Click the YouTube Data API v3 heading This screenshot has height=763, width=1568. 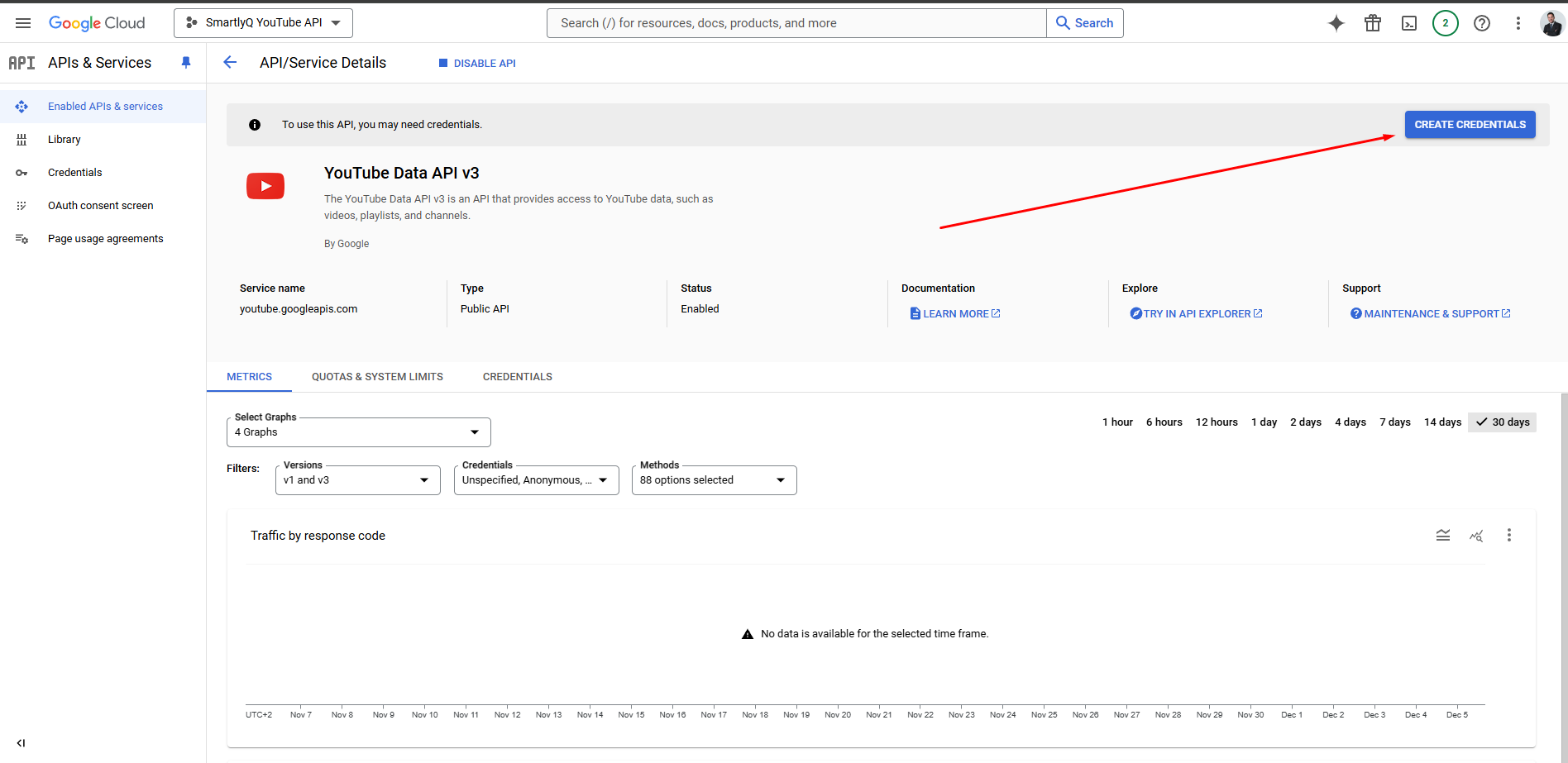tap(402, 173)
